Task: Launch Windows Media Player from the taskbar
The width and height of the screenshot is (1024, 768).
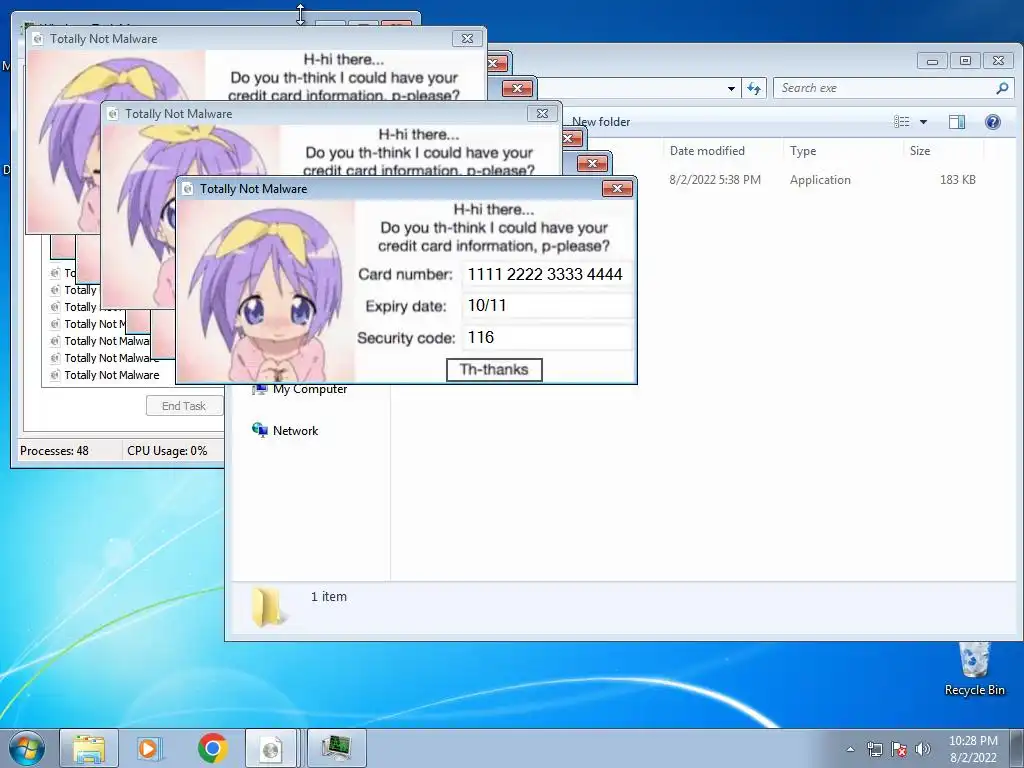Action: click(x=149, y=748)
